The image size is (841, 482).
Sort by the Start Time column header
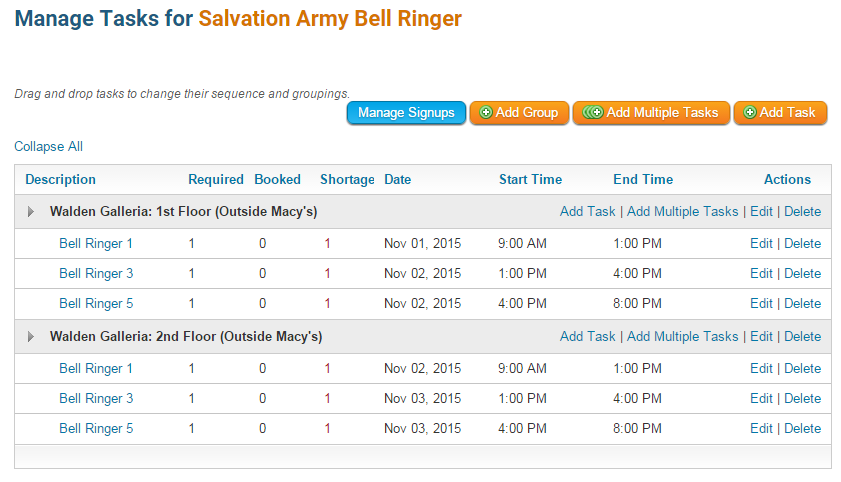pos(530,180)
